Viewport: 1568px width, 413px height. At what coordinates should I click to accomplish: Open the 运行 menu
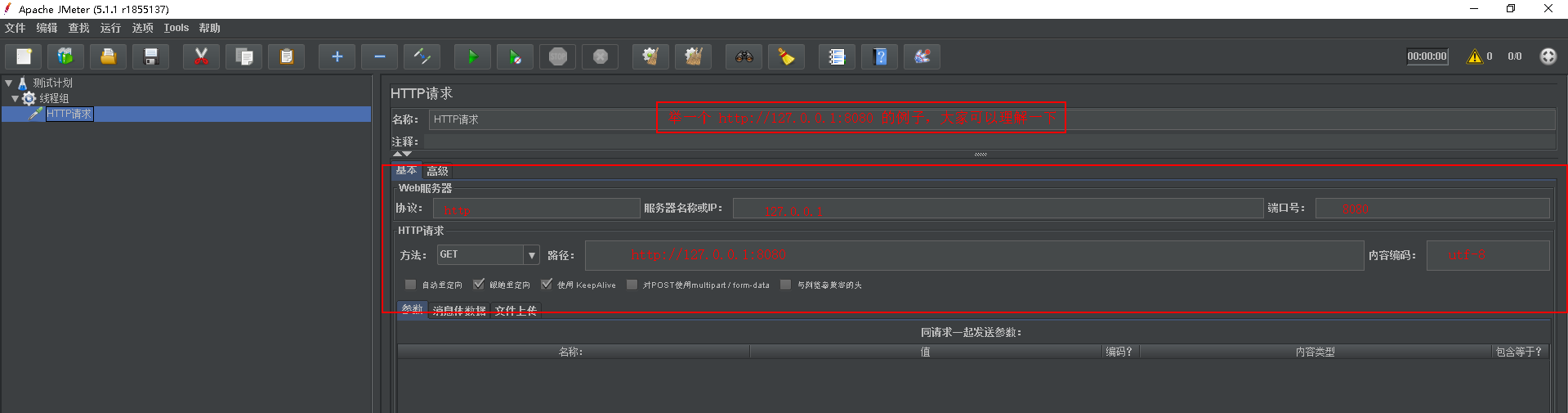[110, 28]
